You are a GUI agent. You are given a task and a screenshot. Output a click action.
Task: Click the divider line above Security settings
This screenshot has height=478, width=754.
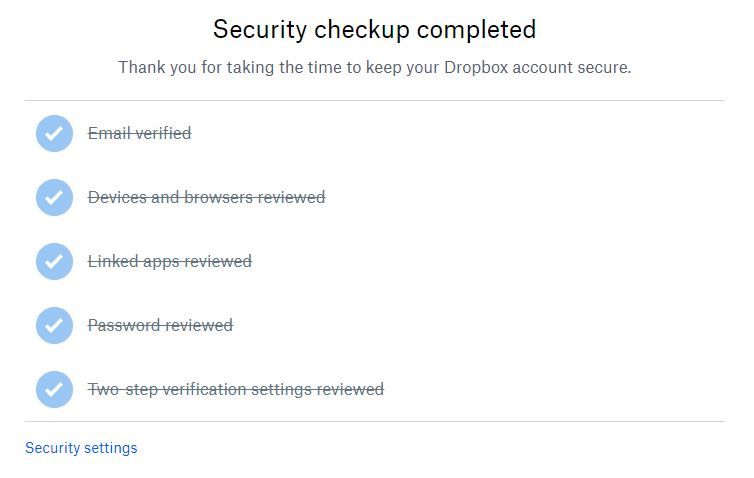coord(375,422)
